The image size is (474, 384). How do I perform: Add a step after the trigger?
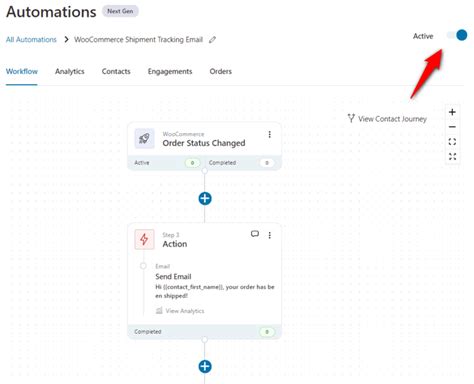205,199
